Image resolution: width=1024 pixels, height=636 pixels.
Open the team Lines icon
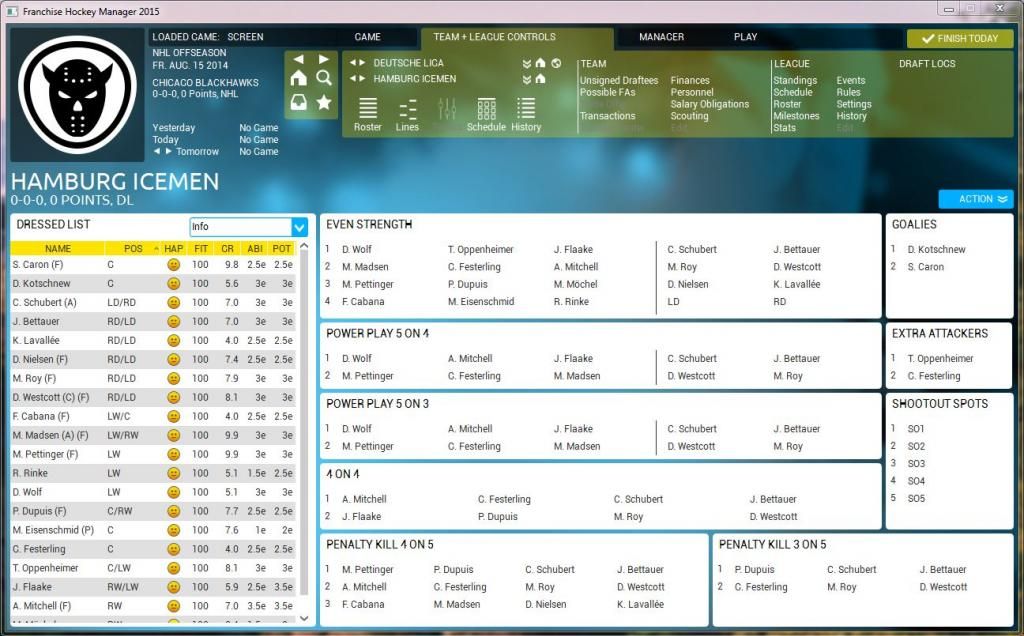click(x=407, y=115)
